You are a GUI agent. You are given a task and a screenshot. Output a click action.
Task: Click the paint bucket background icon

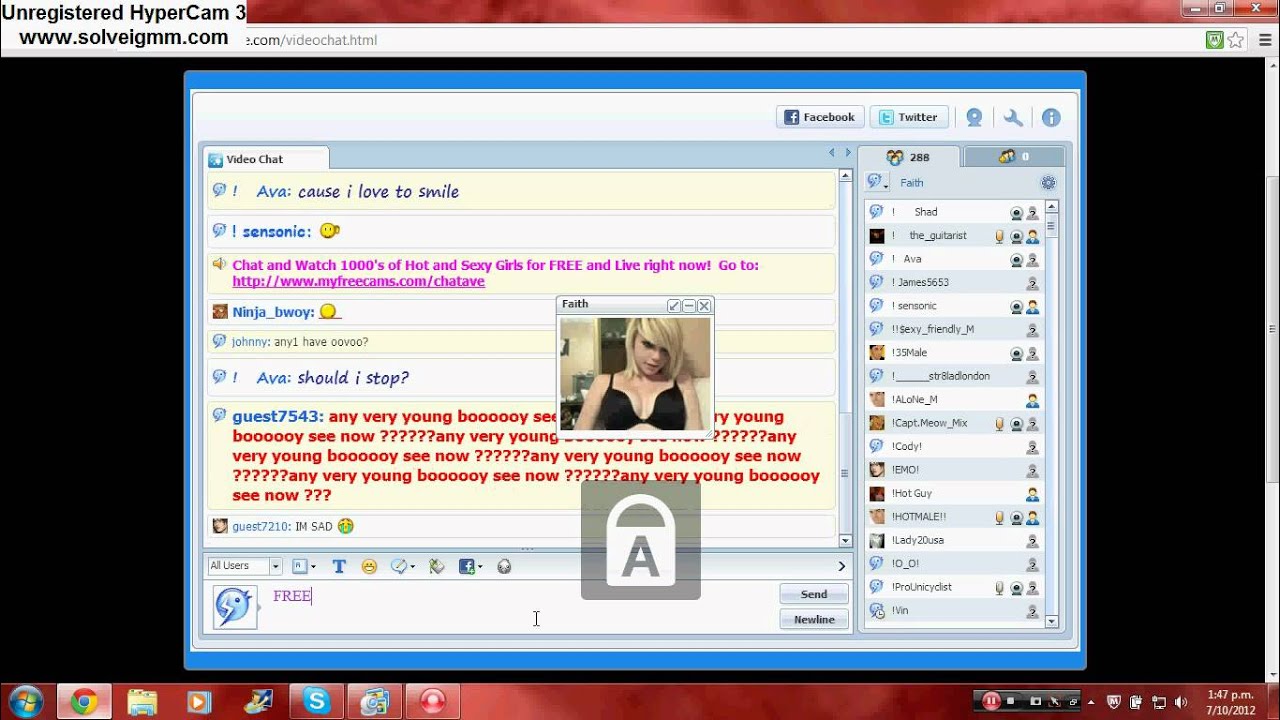436,566
